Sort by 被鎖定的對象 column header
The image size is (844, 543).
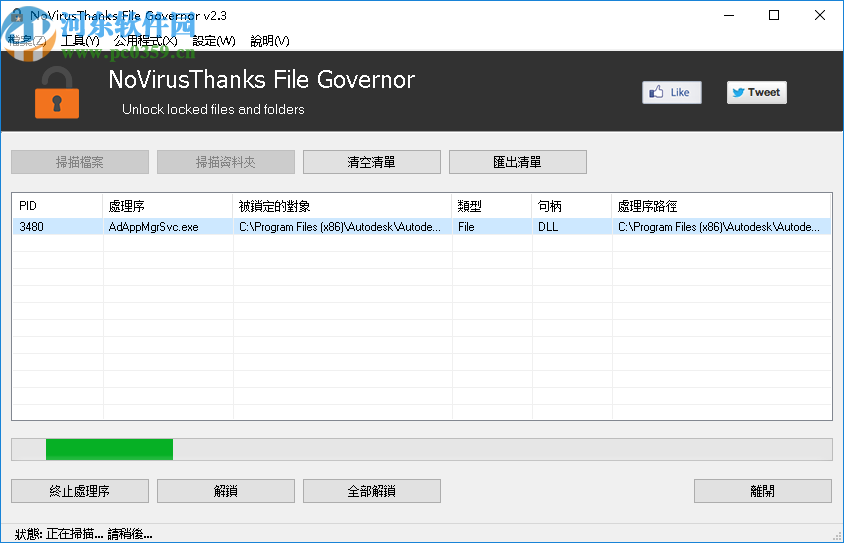[x=342, y=206]
